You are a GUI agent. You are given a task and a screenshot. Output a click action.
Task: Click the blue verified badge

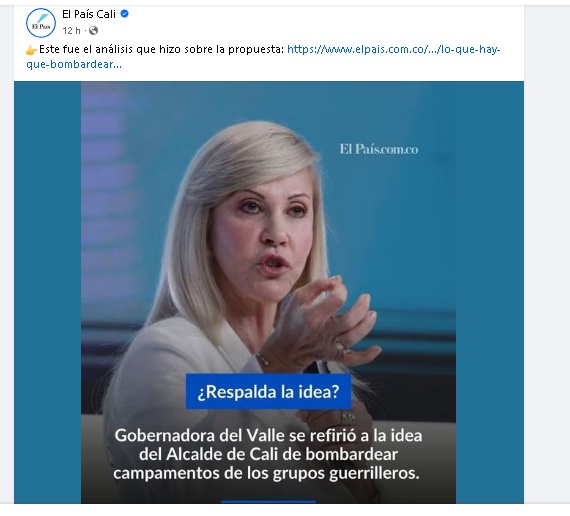[x=125, y=14]
